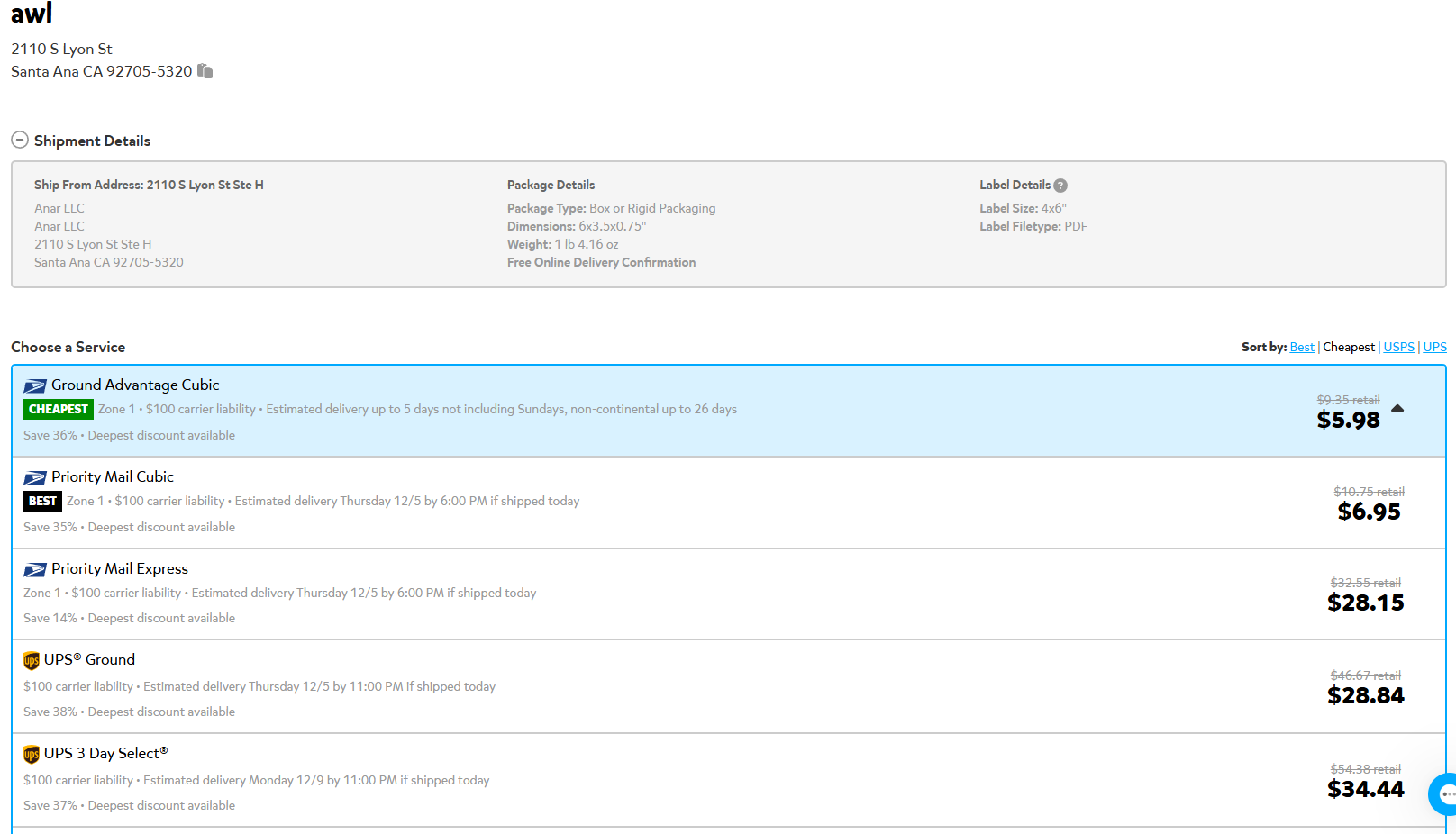Open the Label Details help icon
The image size is (1456, 834).
tap(1060, 186)
